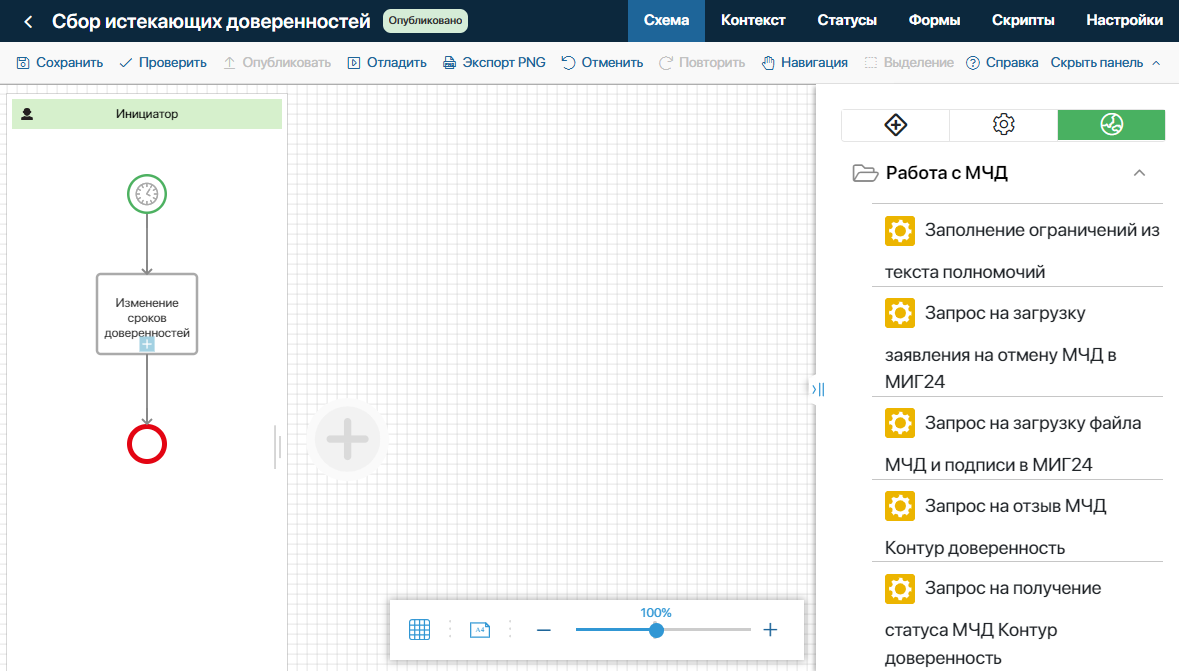Select the green integrations tab in side panel
Image resolution: width=1179 pixels, height=671 pixels.
point(1111,125)
